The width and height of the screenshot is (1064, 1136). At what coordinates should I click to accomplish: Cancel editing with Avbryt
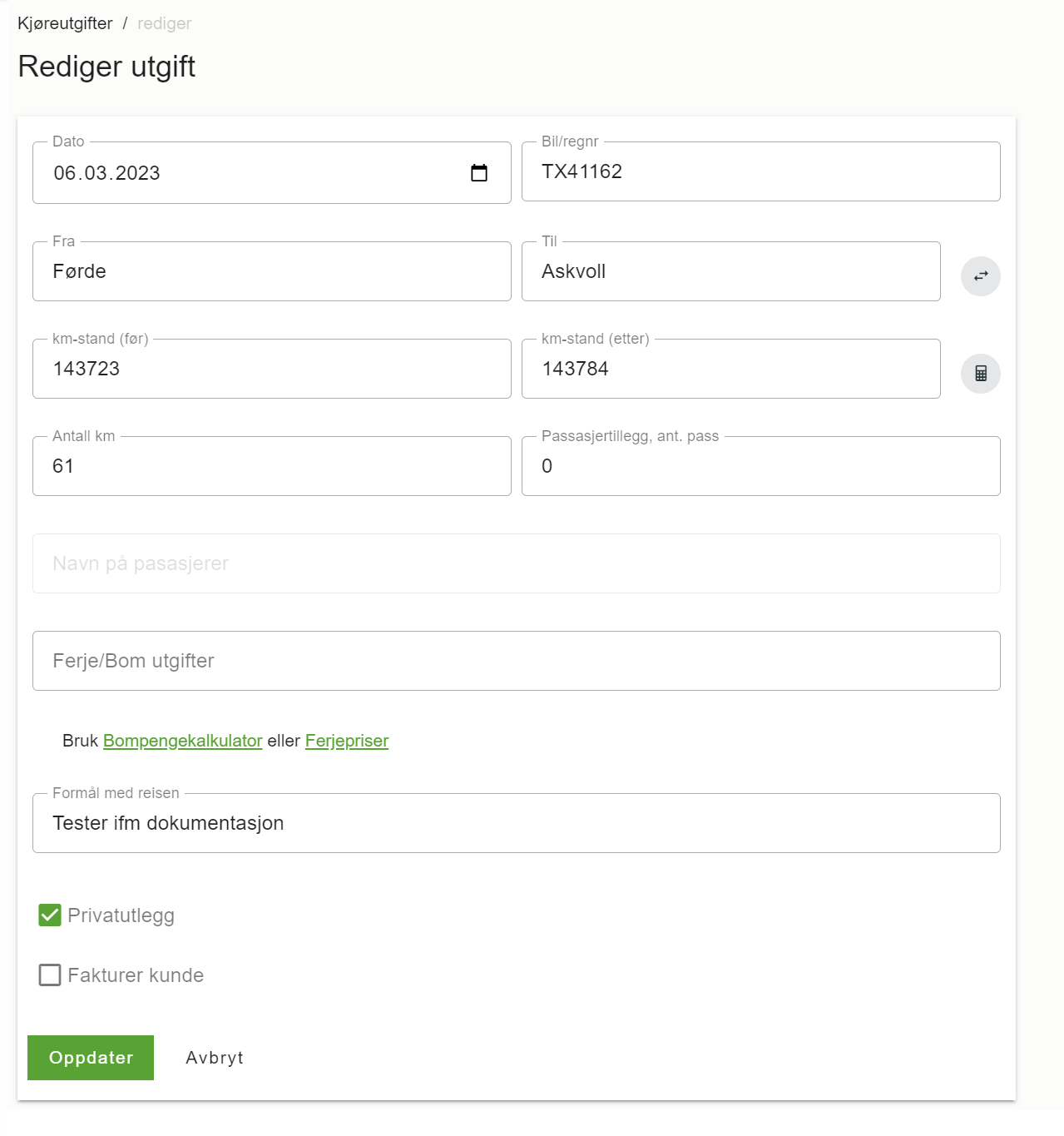[x=215, y=1058]
